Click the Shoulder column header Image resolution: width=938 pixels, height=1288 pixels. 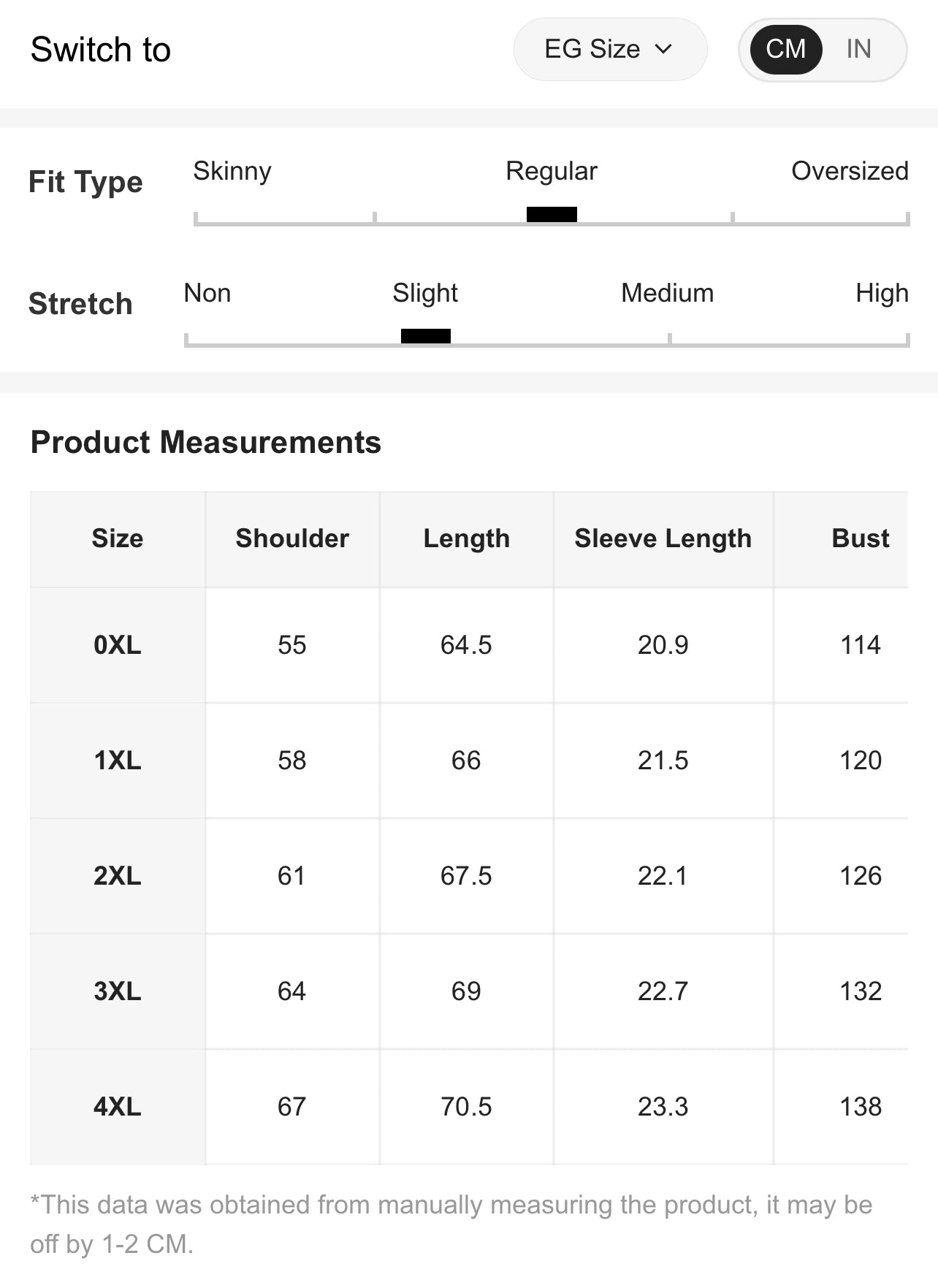[x=292, y=538]
